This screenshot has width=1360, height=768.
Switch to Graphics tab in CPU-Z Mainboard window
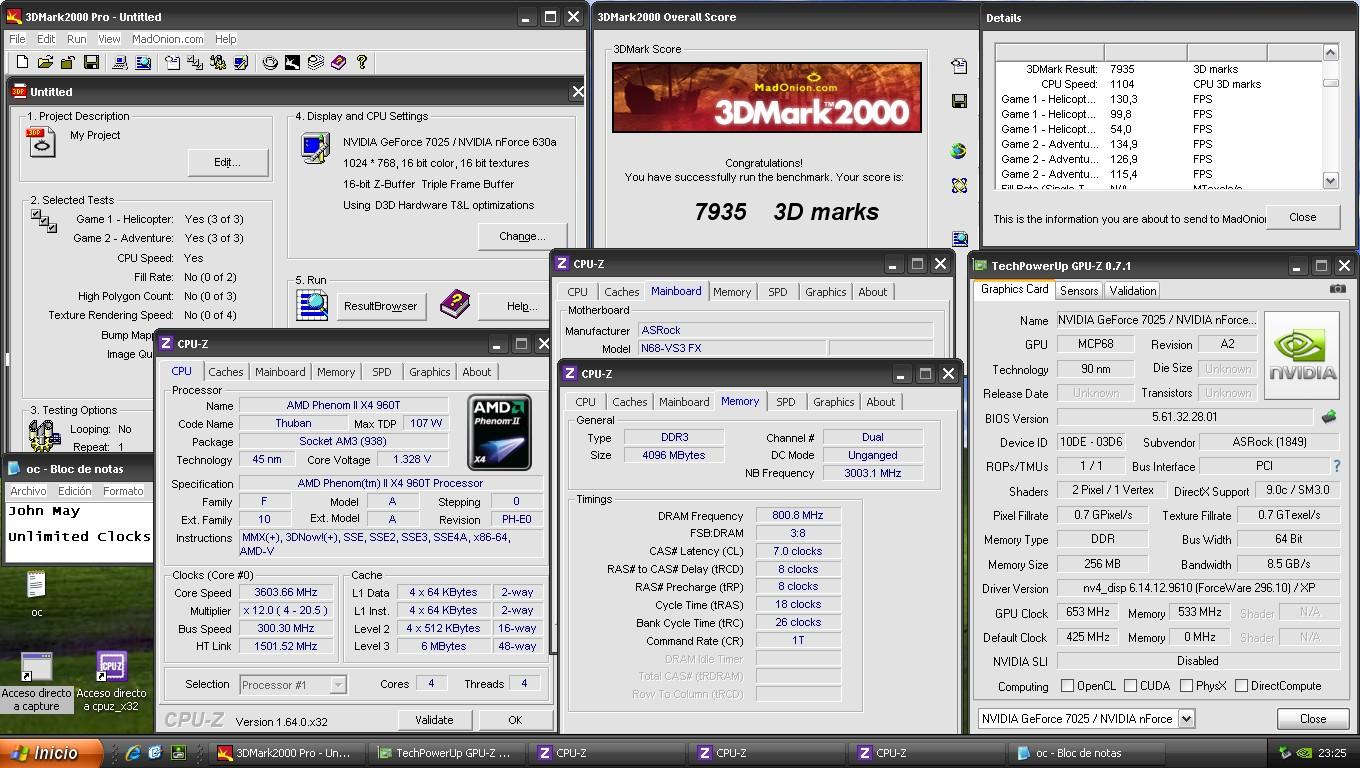coord(825,292)
